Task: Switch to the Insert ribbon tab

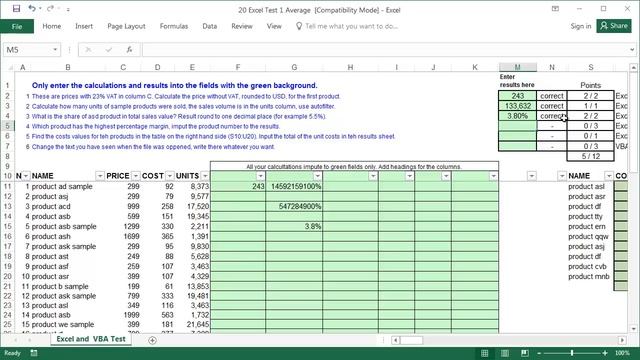Action: click(x=84, y=26)
